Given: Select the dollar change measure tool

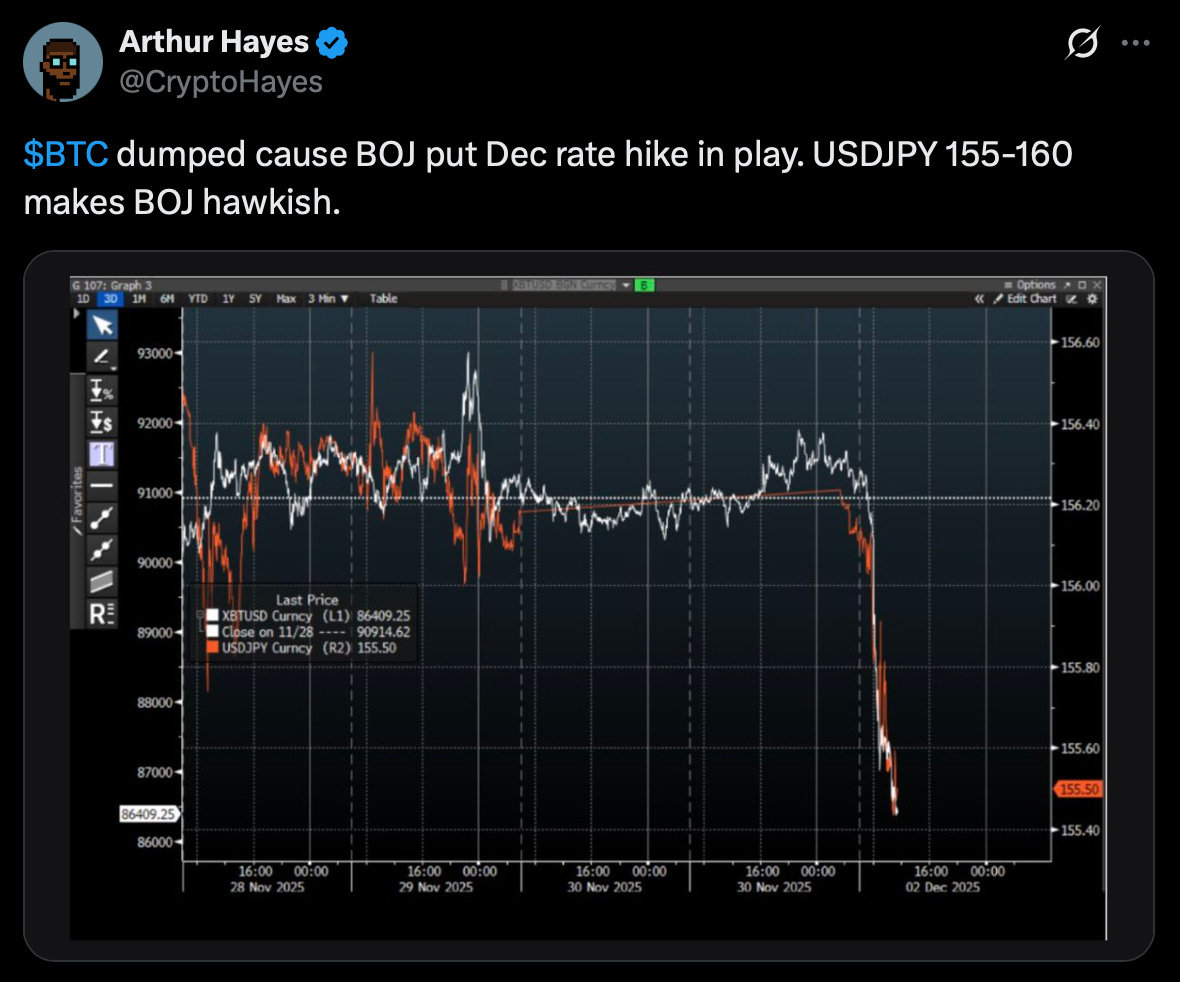Looking at the screenshot, I should [102, 422].
